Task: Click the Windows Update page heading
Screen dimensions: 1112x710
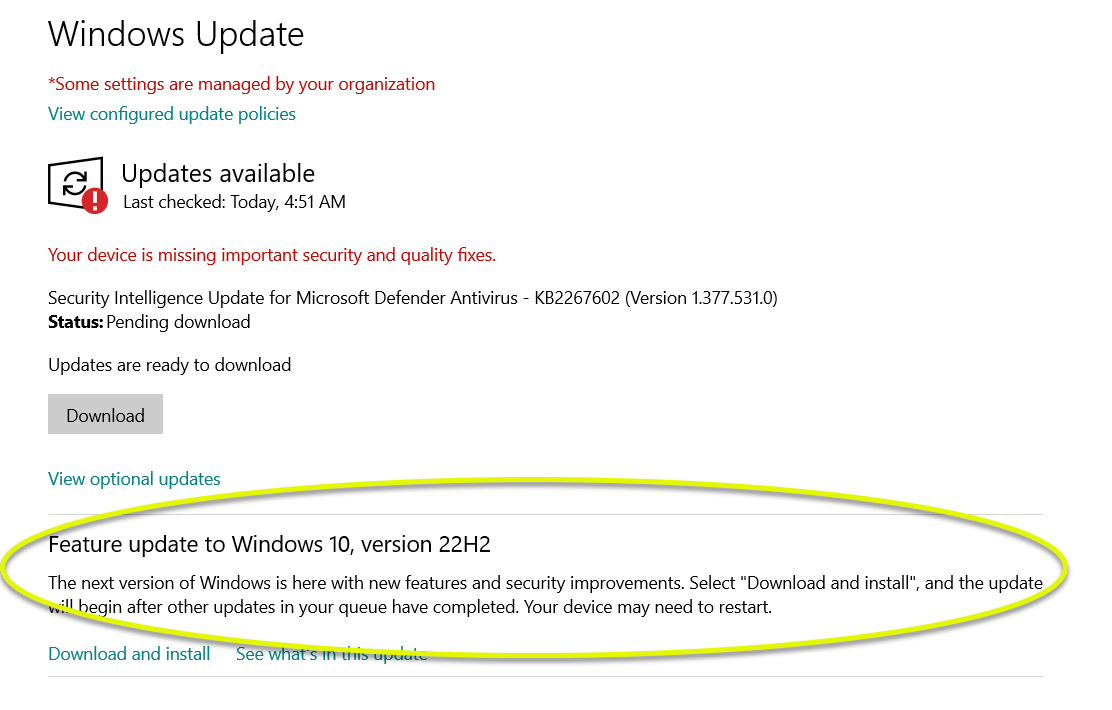Action: click(x=176, y=35)
